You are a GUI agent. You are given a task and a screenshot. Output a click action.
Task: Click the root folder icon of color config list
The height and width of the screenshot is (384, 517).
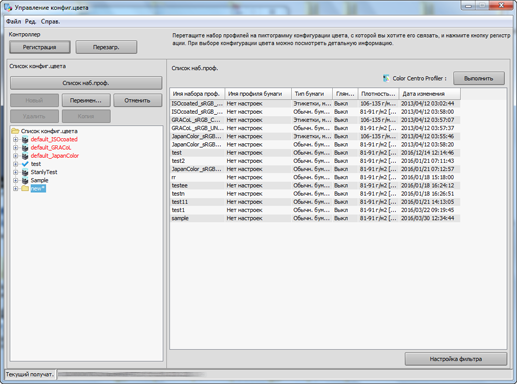(15, 131)
